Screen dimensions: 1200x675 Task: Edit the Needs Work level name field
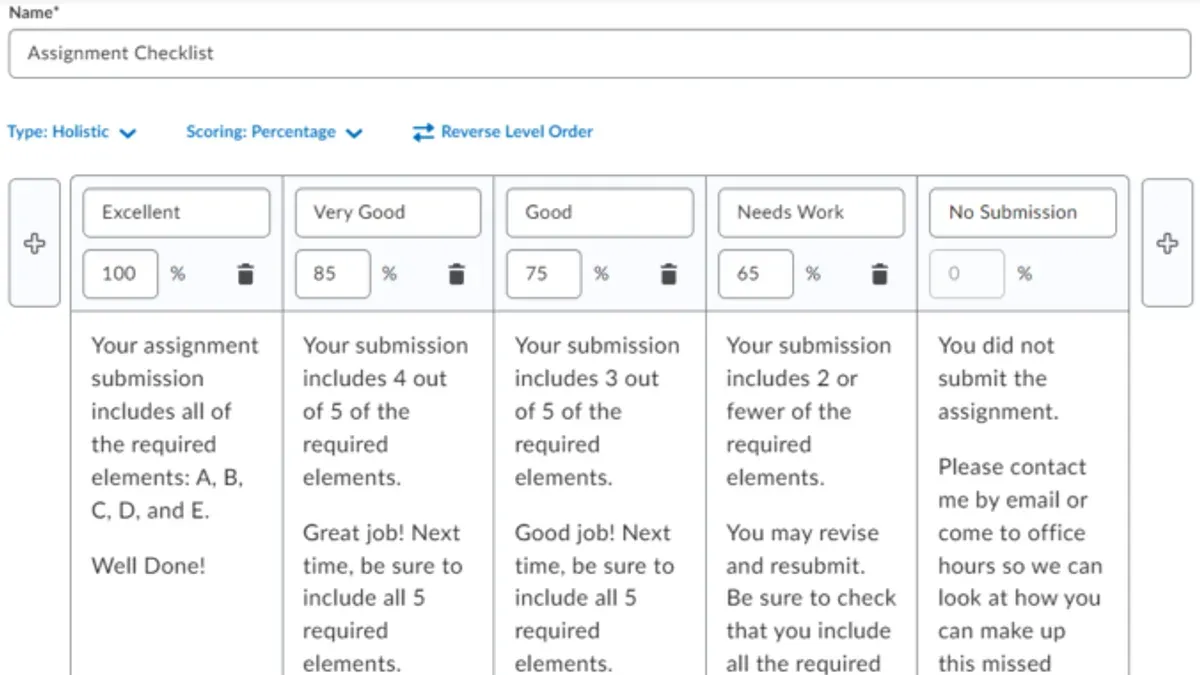tap(811, 213)
